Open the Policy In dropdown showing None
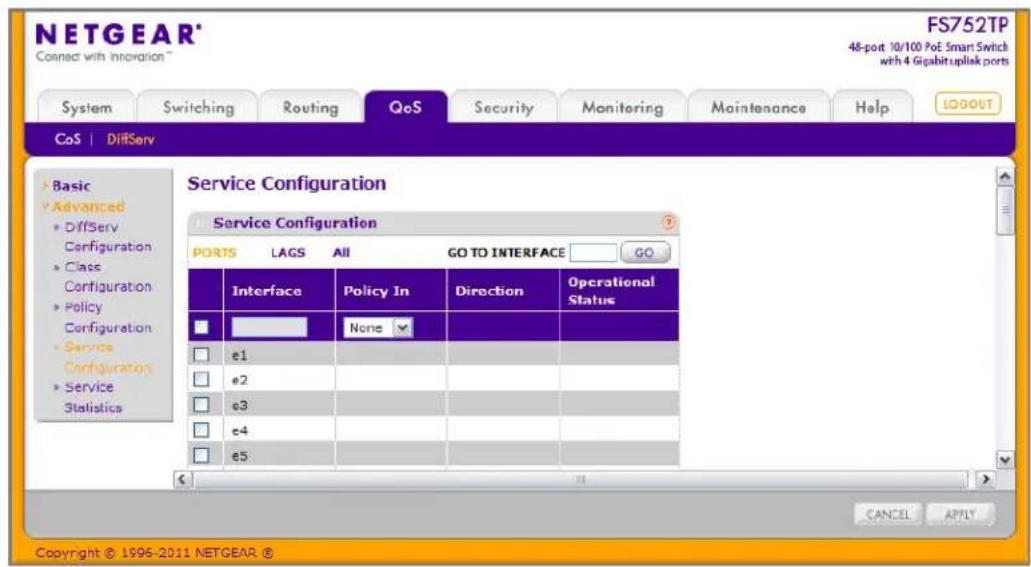1031x567 pixels. point(378,328)
